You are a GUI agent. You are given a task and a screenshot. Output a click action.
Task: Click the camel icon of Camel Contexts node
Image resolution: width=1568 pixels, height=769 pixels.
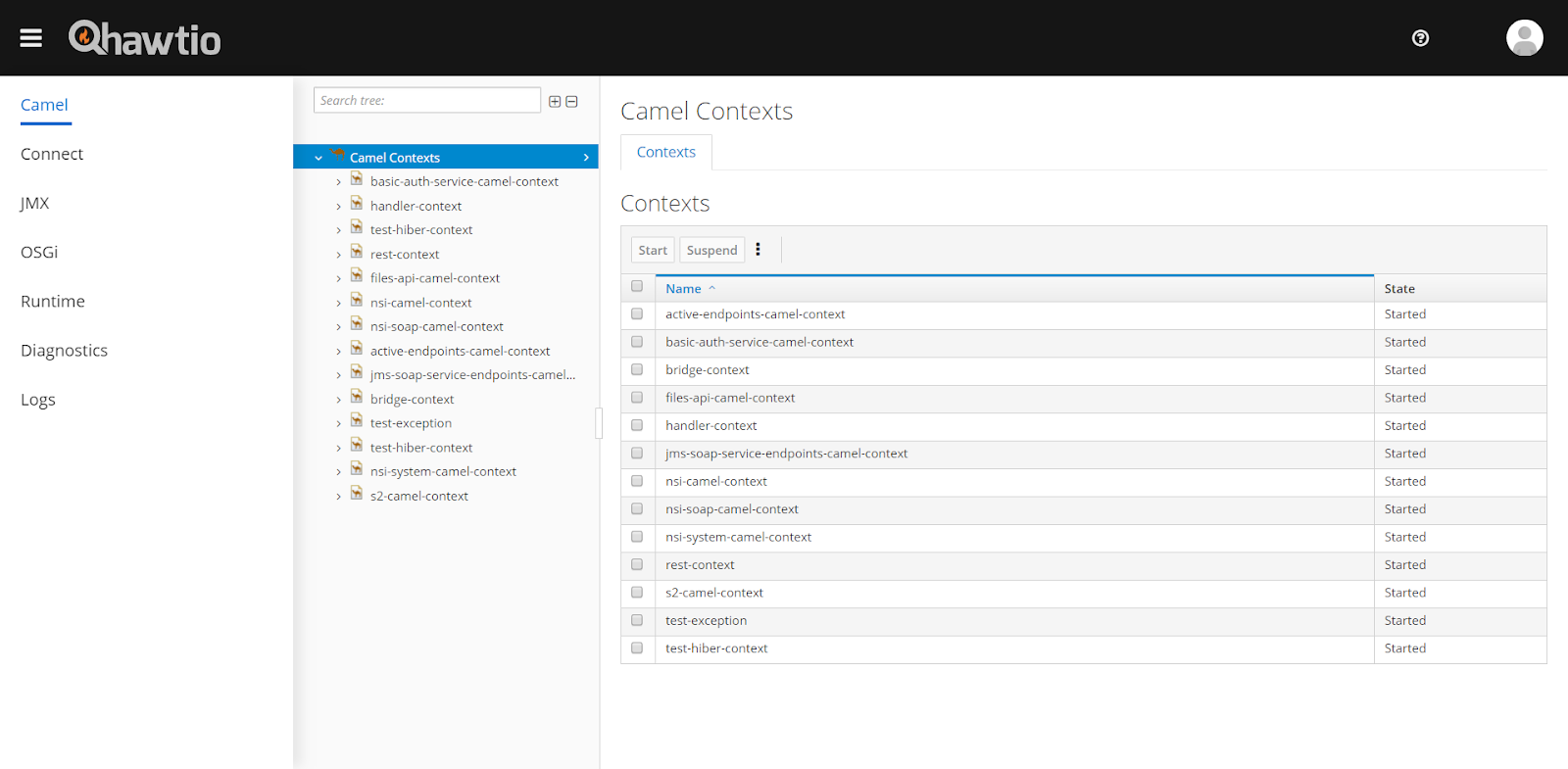tap(338, 156)
